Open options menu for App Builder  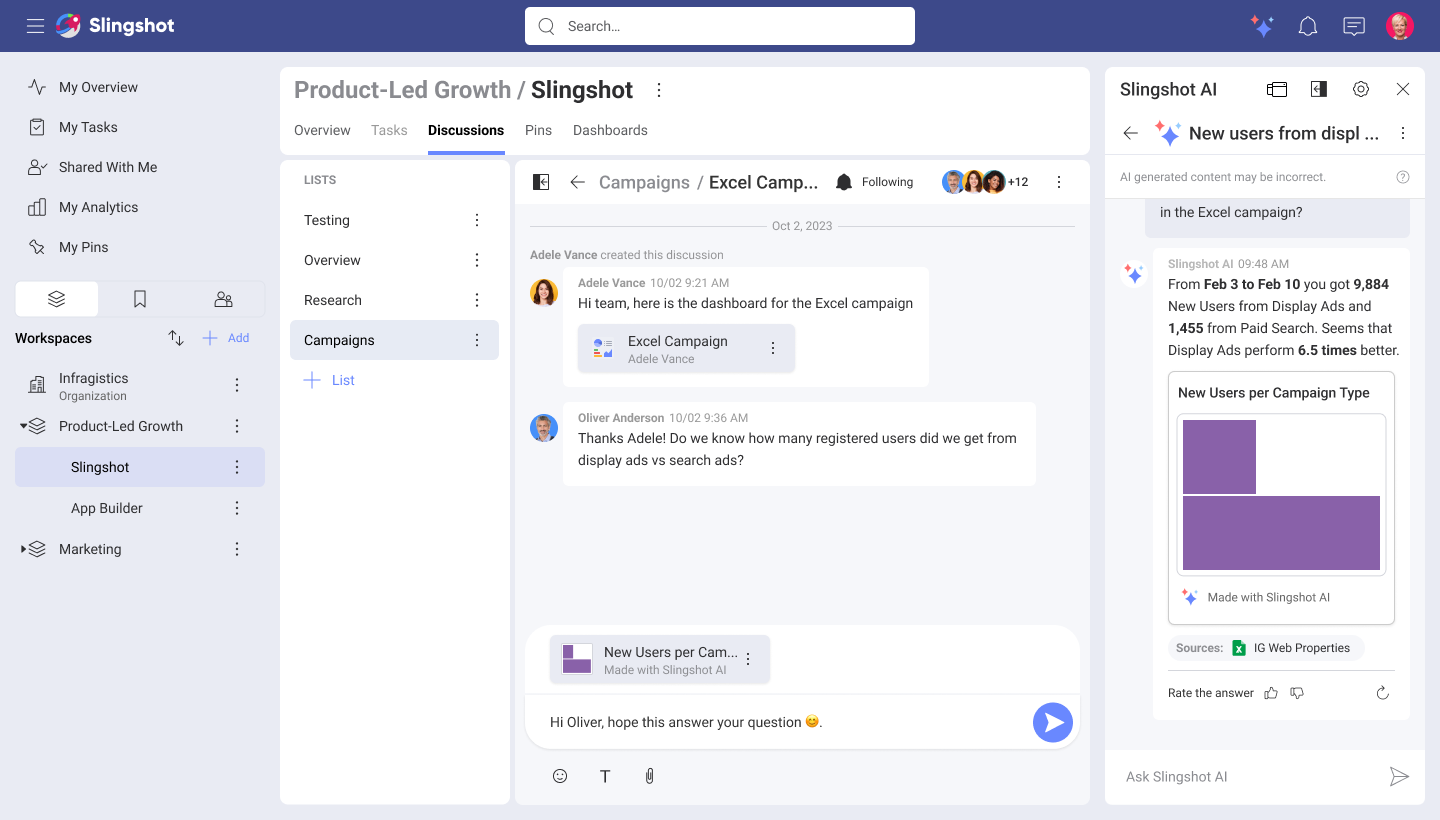point(237,508)
